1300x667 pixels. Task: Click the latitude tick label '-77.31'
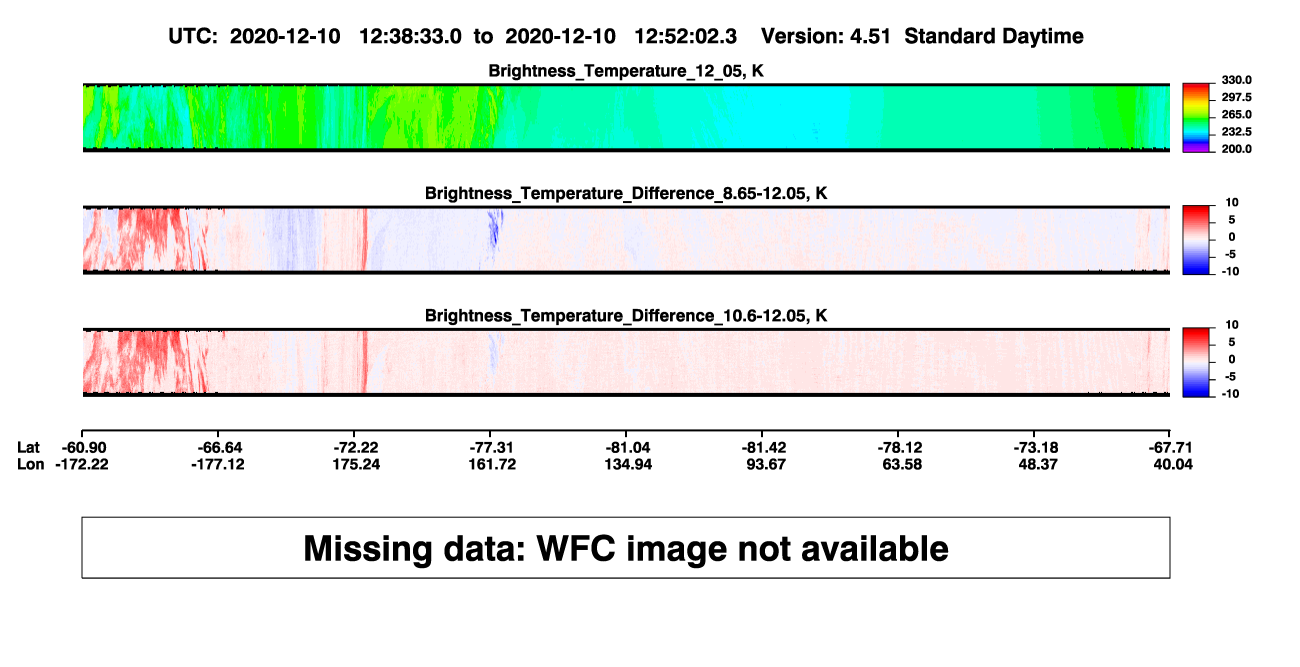[x=491, y=447]
